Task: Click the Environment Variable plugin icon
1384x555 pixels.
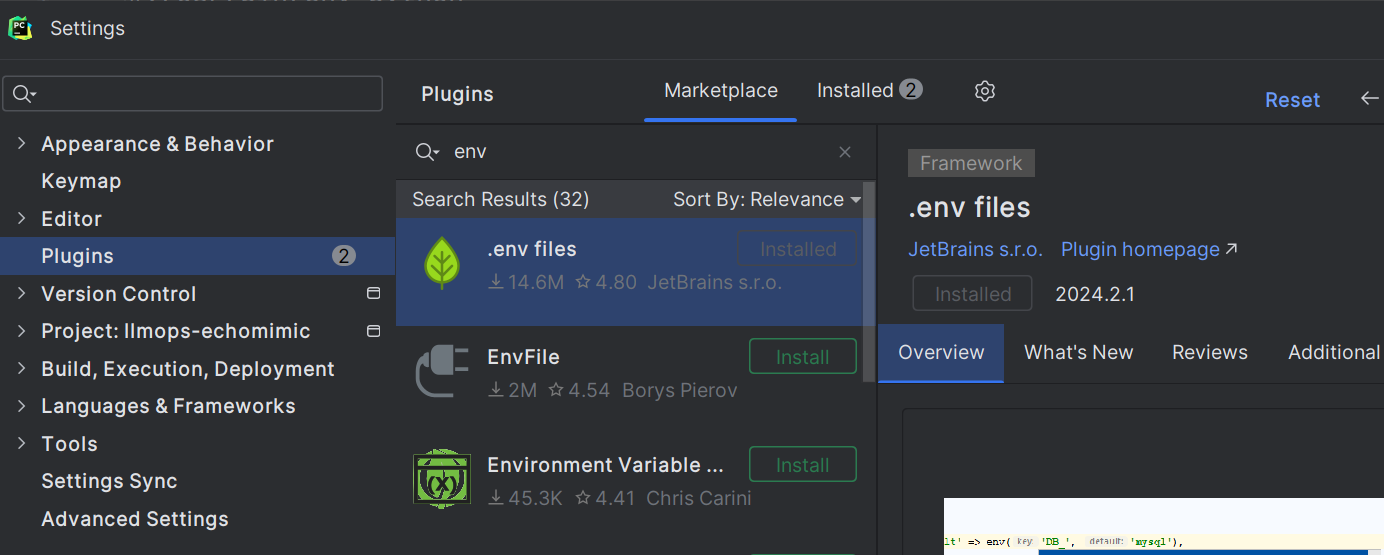Action: 442,479
